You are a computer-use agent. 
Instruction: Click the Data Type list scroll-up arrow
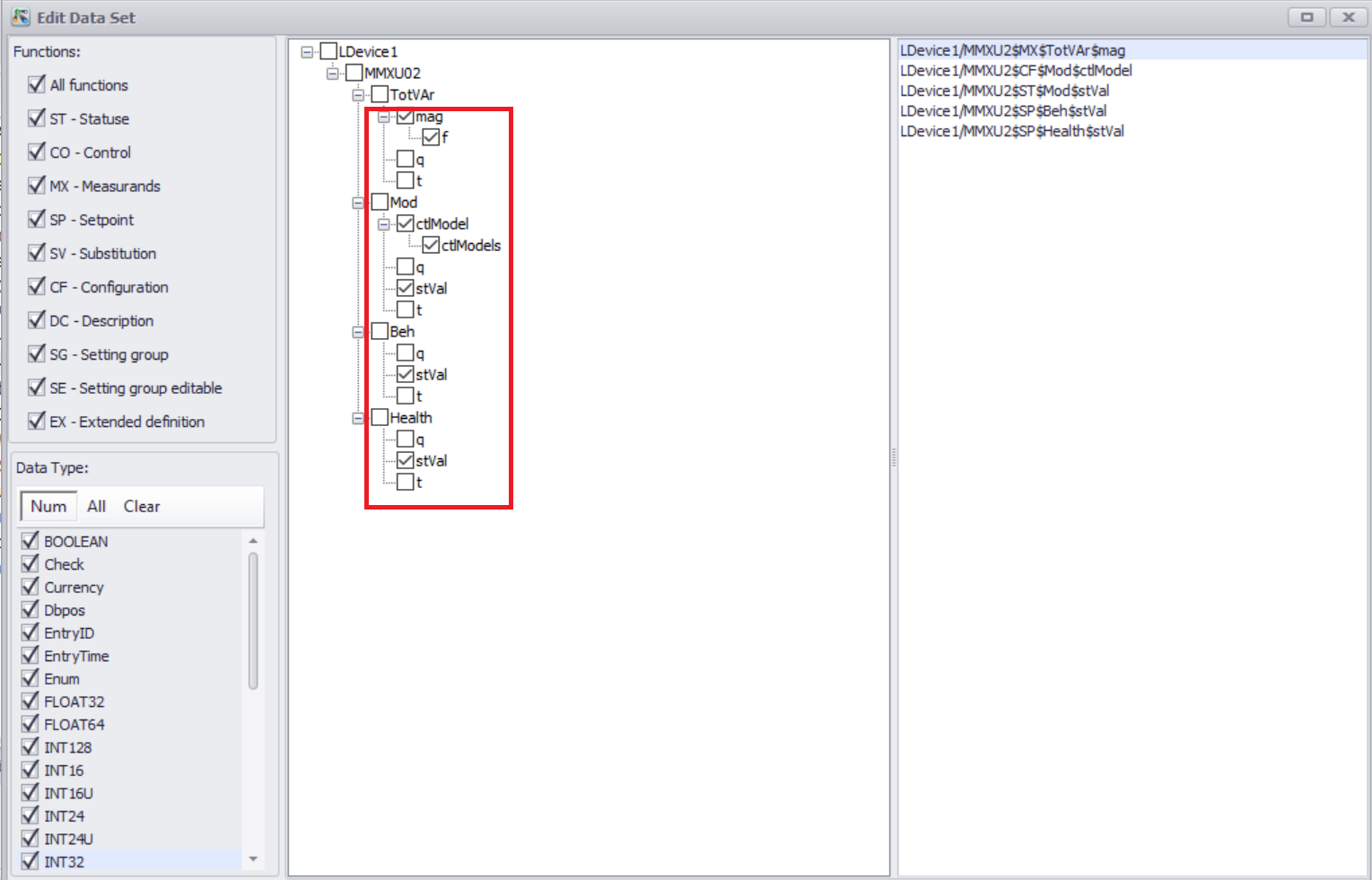(253, 541)
